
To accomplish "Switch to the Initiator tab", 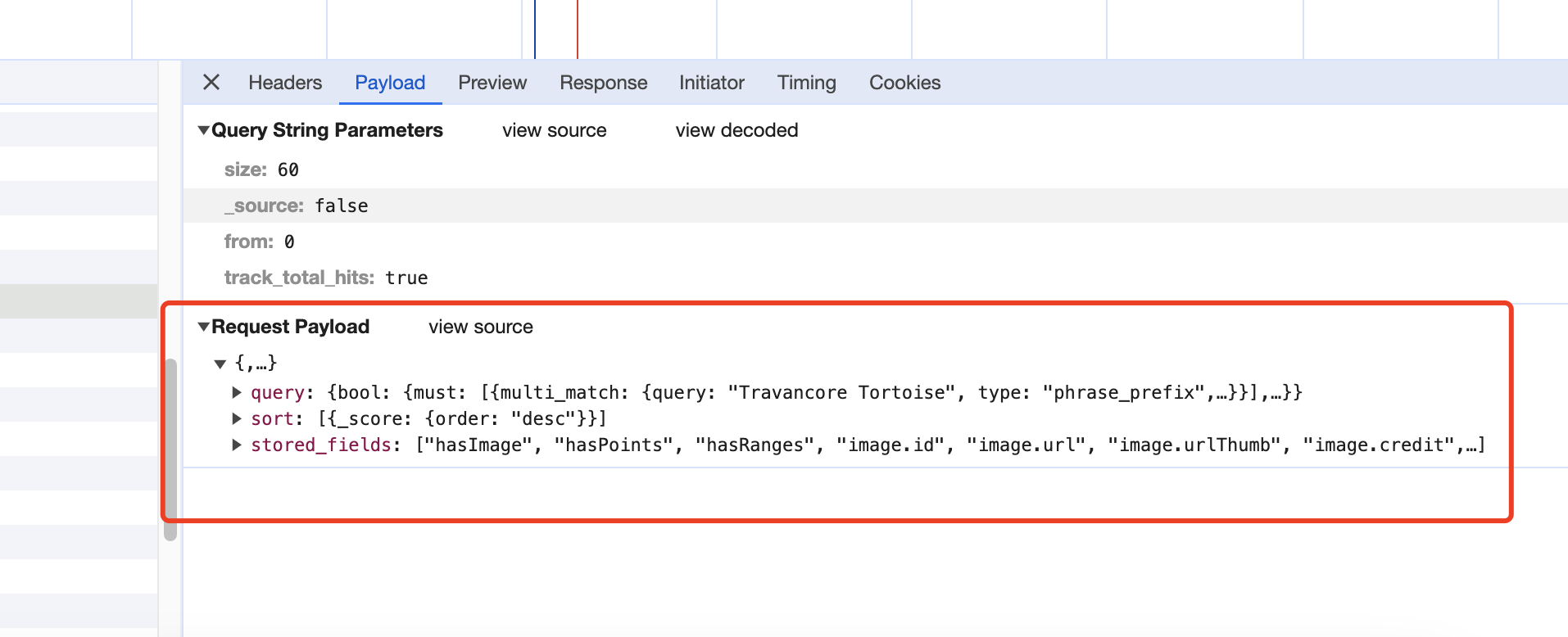I will [x=711, y=83].
